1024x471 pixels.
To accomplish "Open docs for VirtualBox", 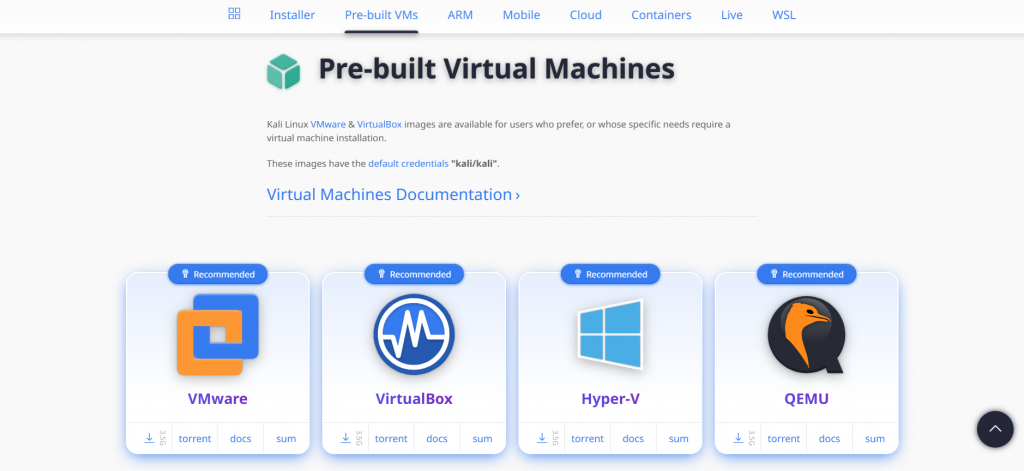I will [437, 438].
